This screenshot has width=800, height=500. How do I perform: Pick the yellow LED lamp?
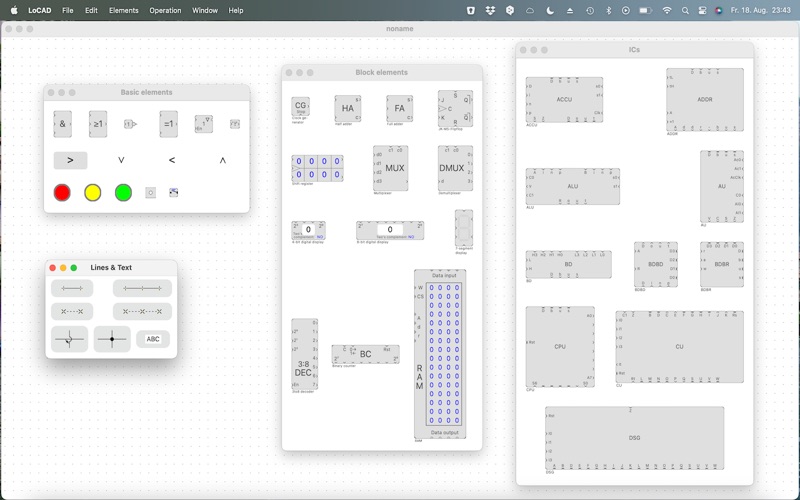93,193
